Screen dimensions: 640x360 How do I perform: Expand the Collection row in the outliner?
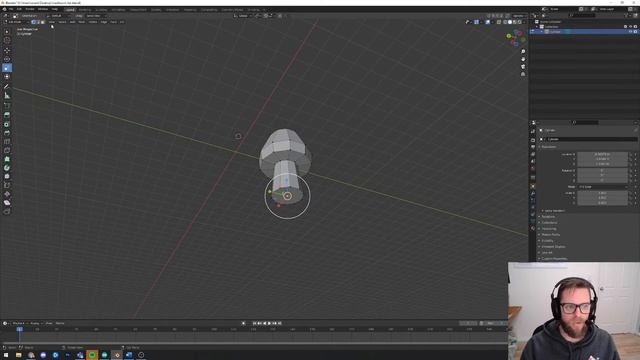click(537, 27)
